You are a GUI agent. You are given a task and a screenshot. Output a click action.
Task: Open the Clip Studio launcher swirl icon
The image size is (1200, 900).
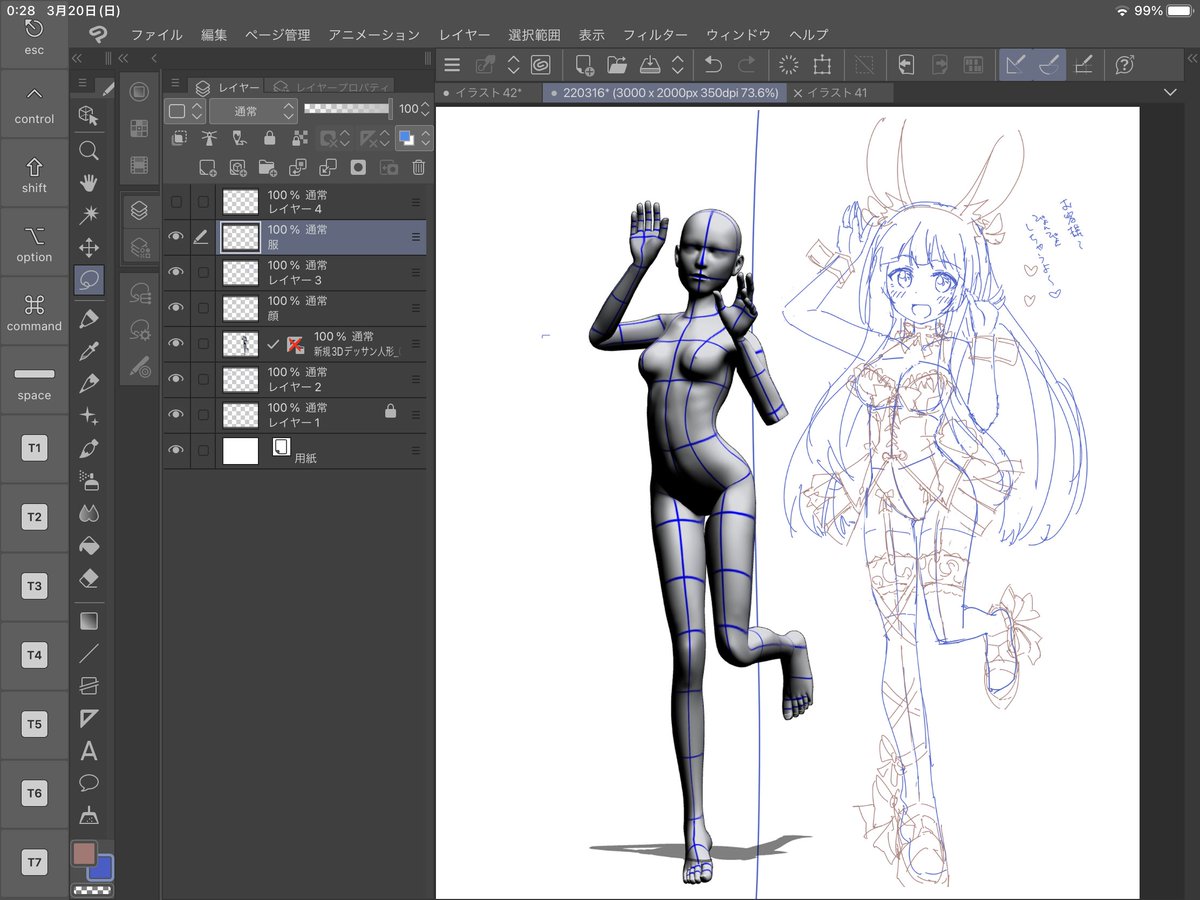[541, 65]
